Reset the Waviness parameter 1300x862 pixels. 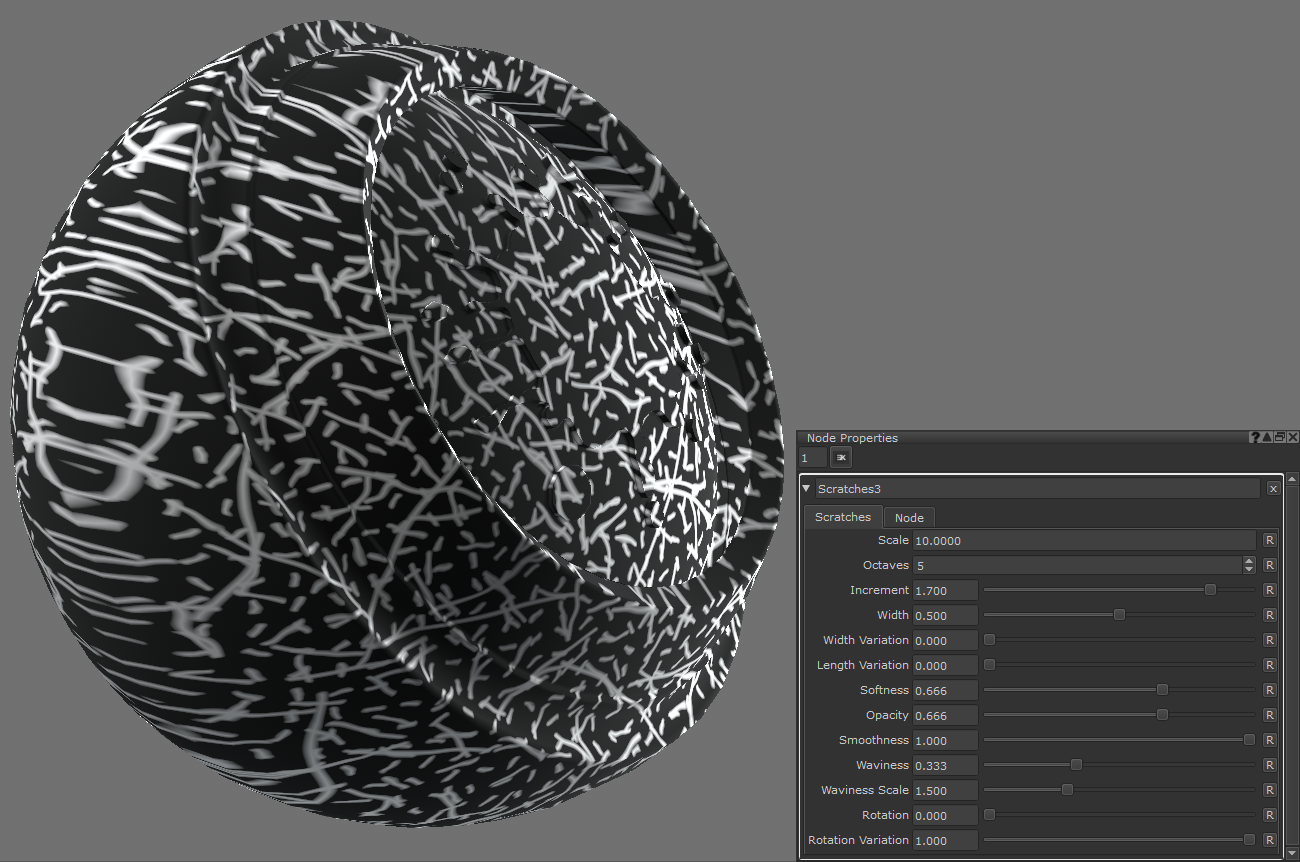1270,765
